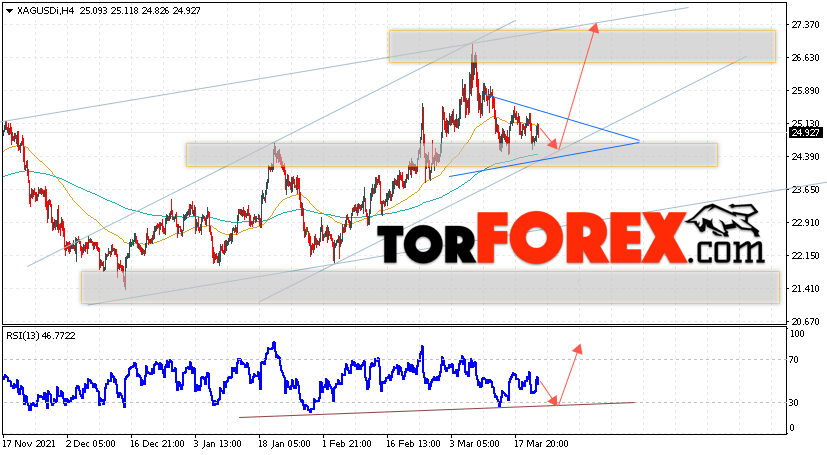
Task: Click the red arrowhead in the RSI panel
Action: pyautogui.click(x=579, y=348)
